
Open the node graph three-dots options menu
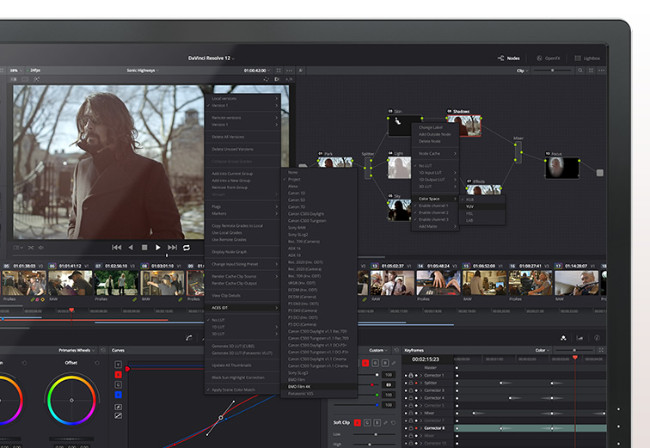tap(601, 70)
